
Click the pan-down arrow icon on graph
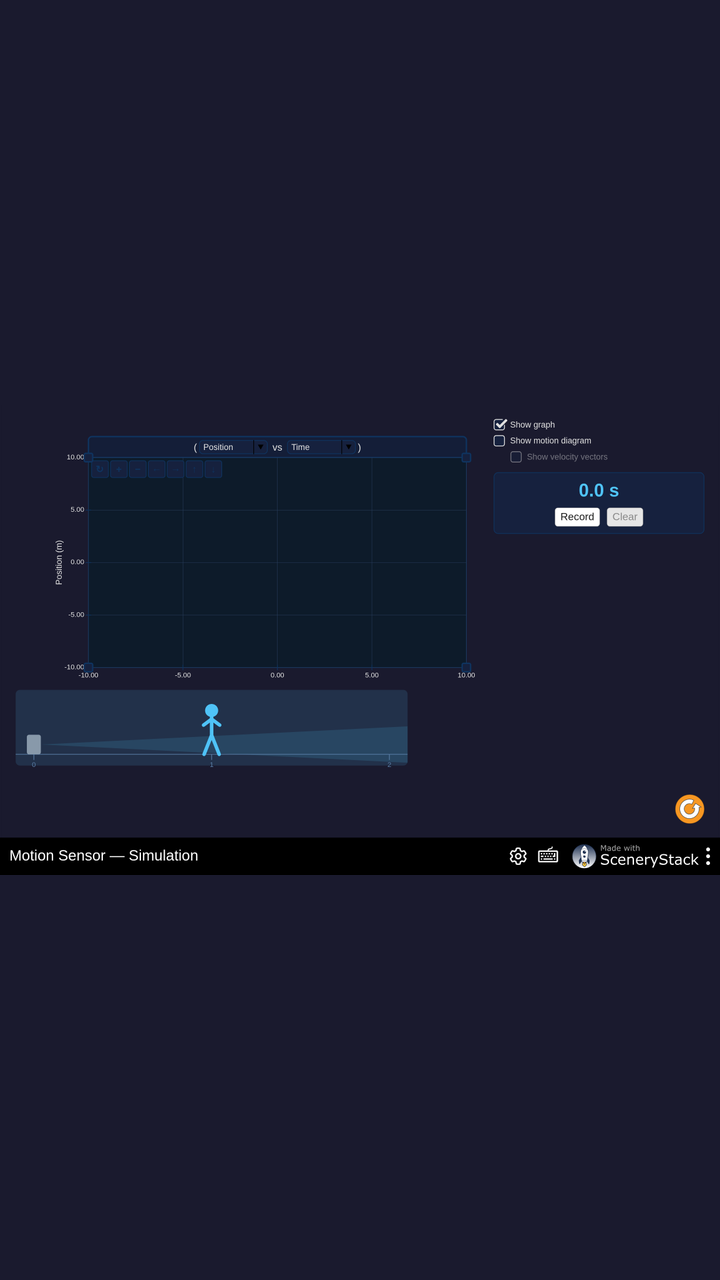[x=213, y=469]
